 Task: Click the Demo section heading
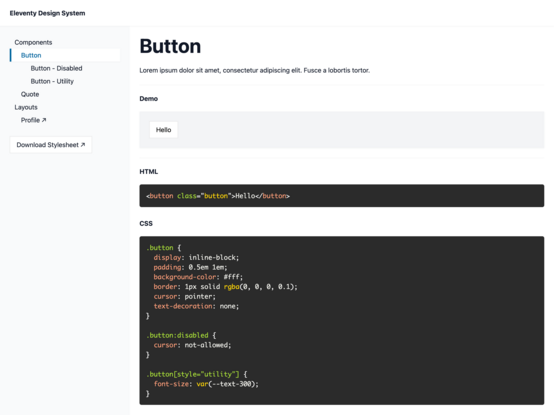click(x=149, y=99)
